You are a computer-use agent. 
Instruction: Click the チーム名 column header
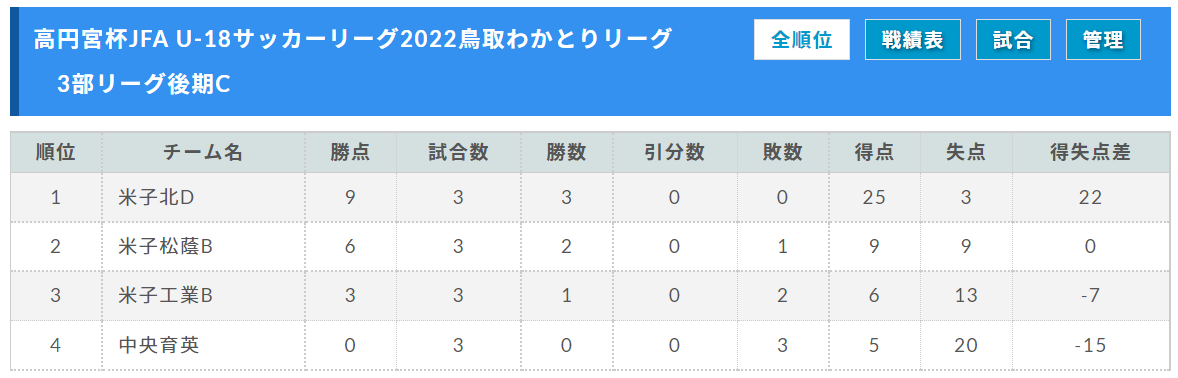point(203,153)
